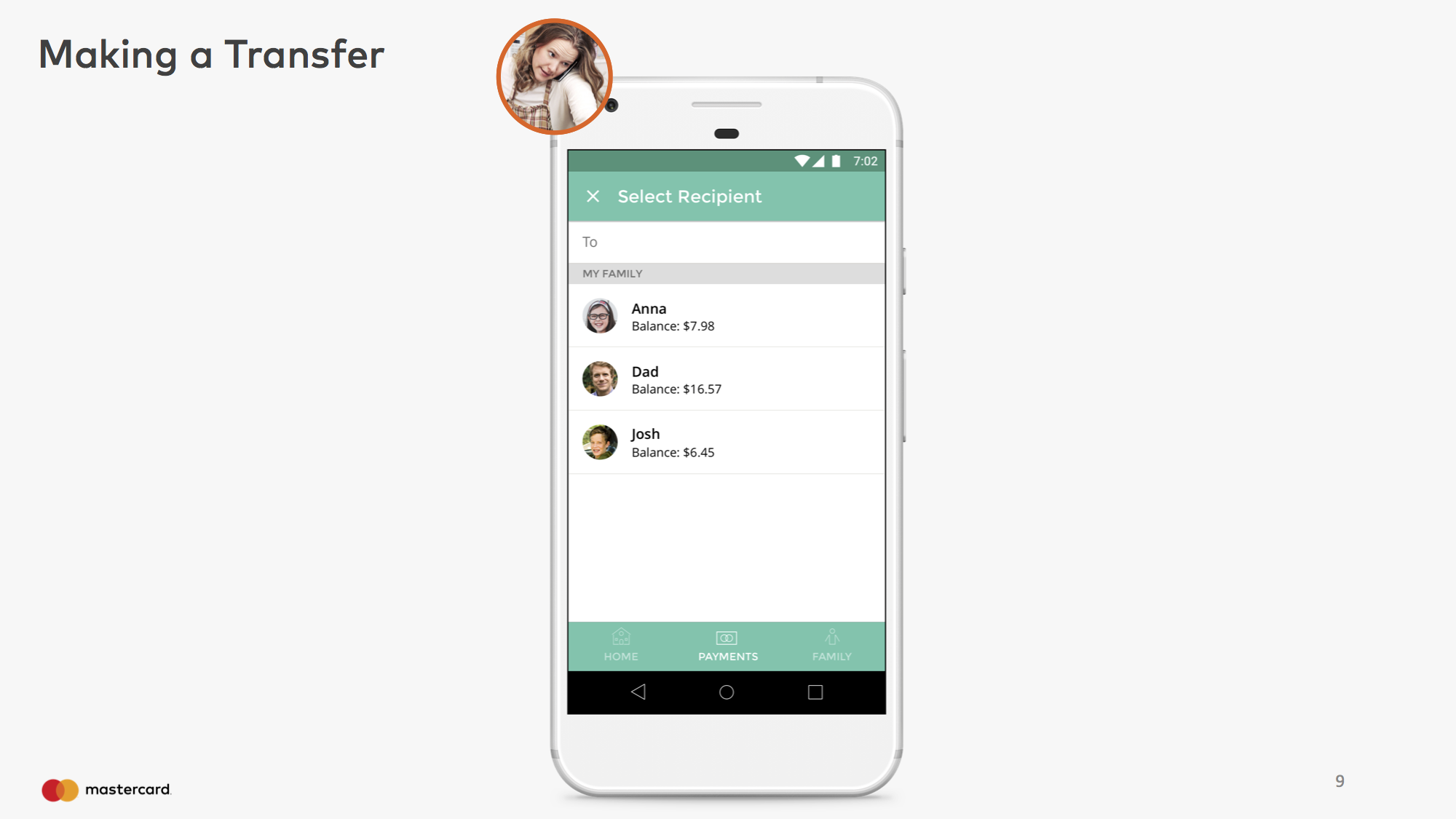
Task: Tap the home circle button on navbar
Action: coord(727,692)
